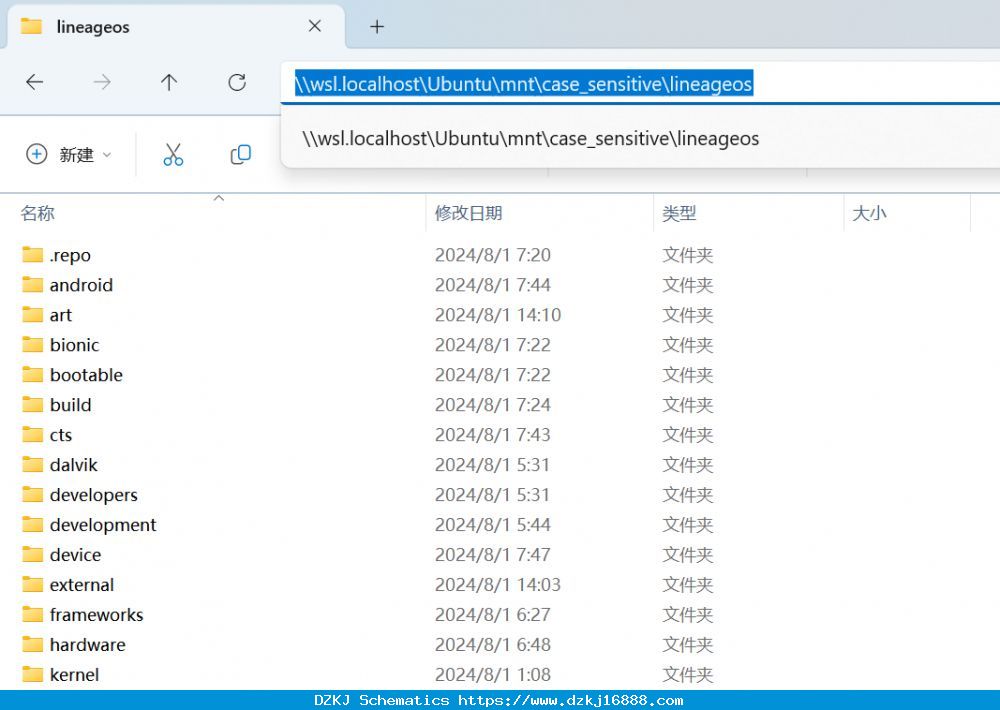The height and width of the screenshot is (710, 1000).
Task: Select the device folder icon
Action: click(x=32, y=554)
